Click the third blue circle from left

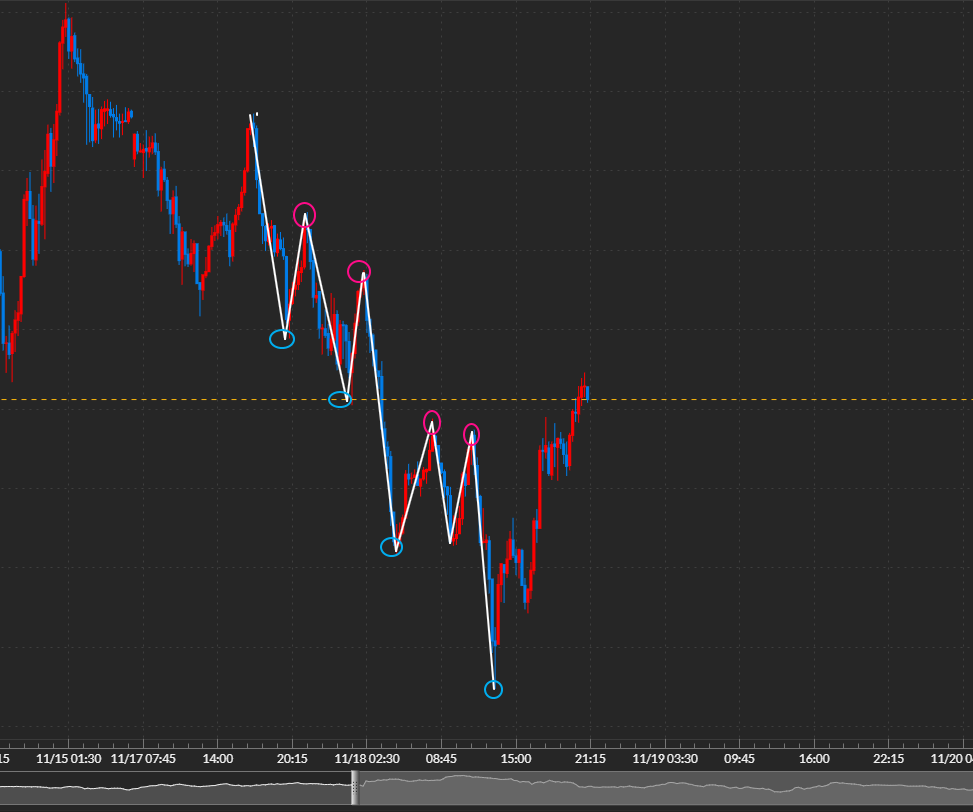(x=392, y=547)
